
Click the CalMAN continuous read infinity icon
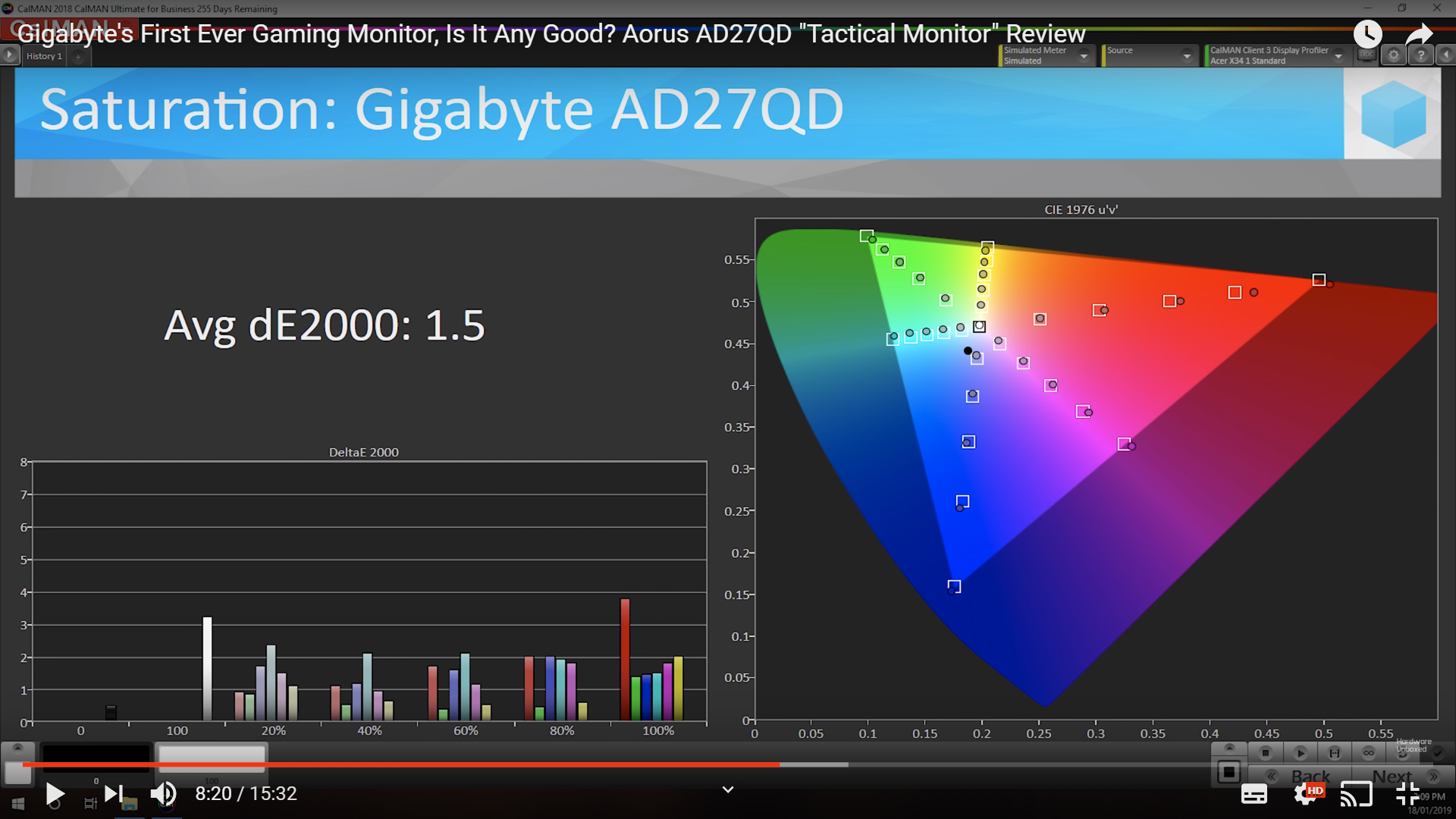1369,753
